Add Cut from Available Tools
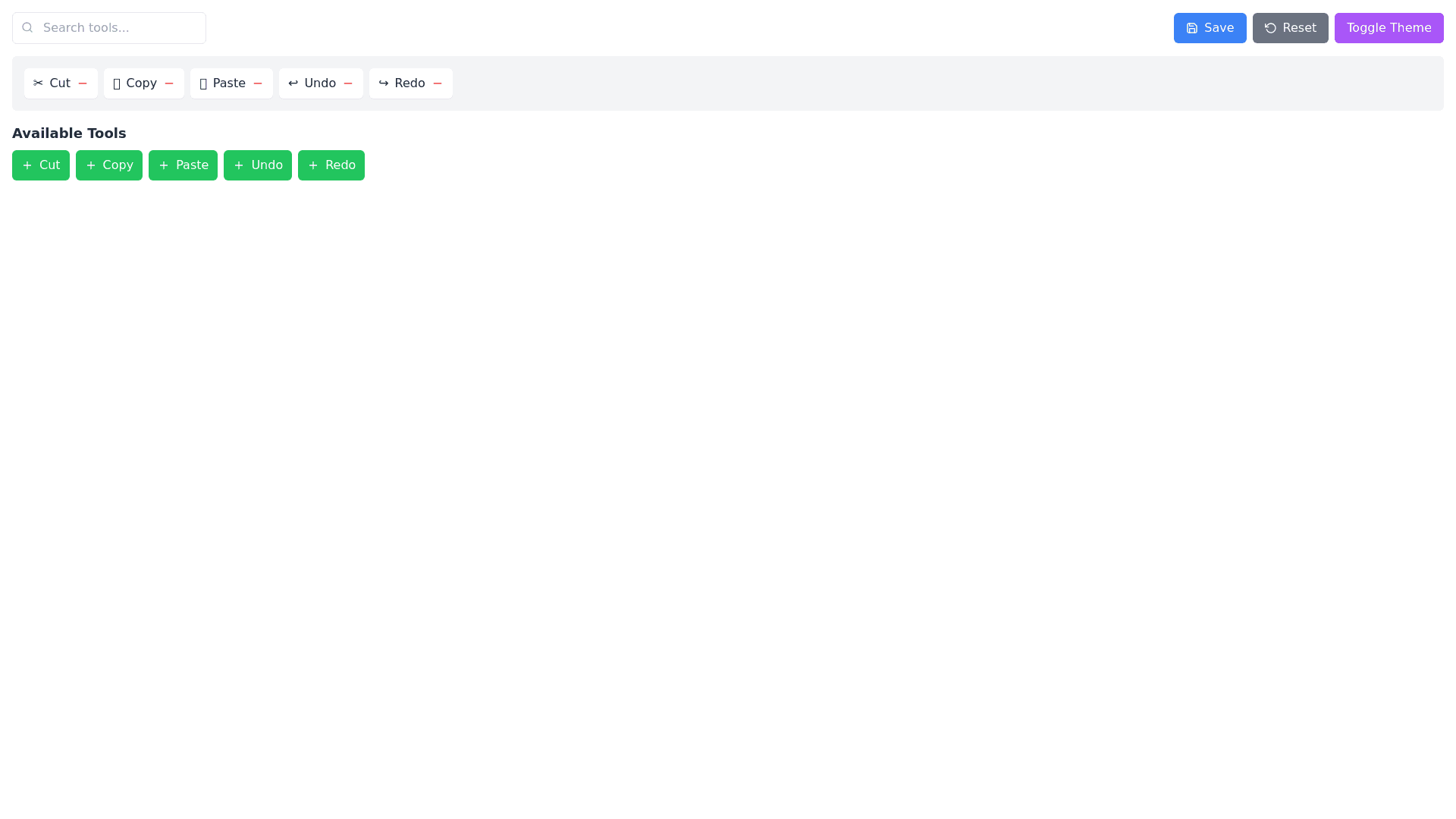1456x819 pixels. pyautogui.click(x=41, y=165)
